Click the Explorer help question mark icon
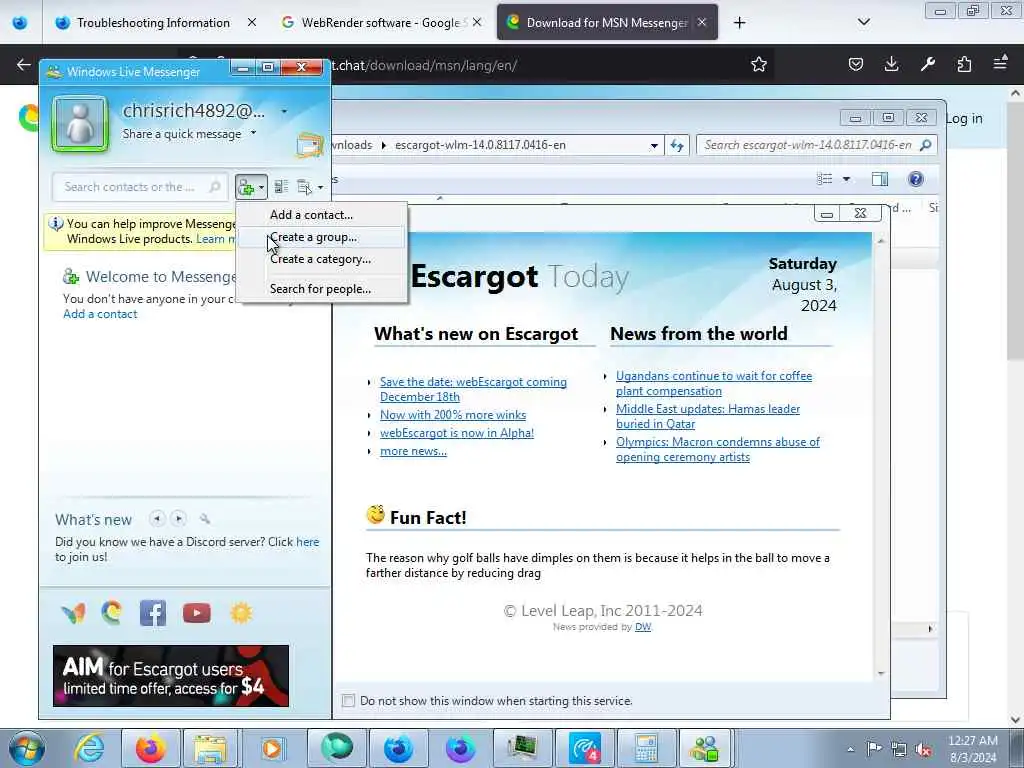This screenshot has width=1024, height=768. (x=916, y=179)
